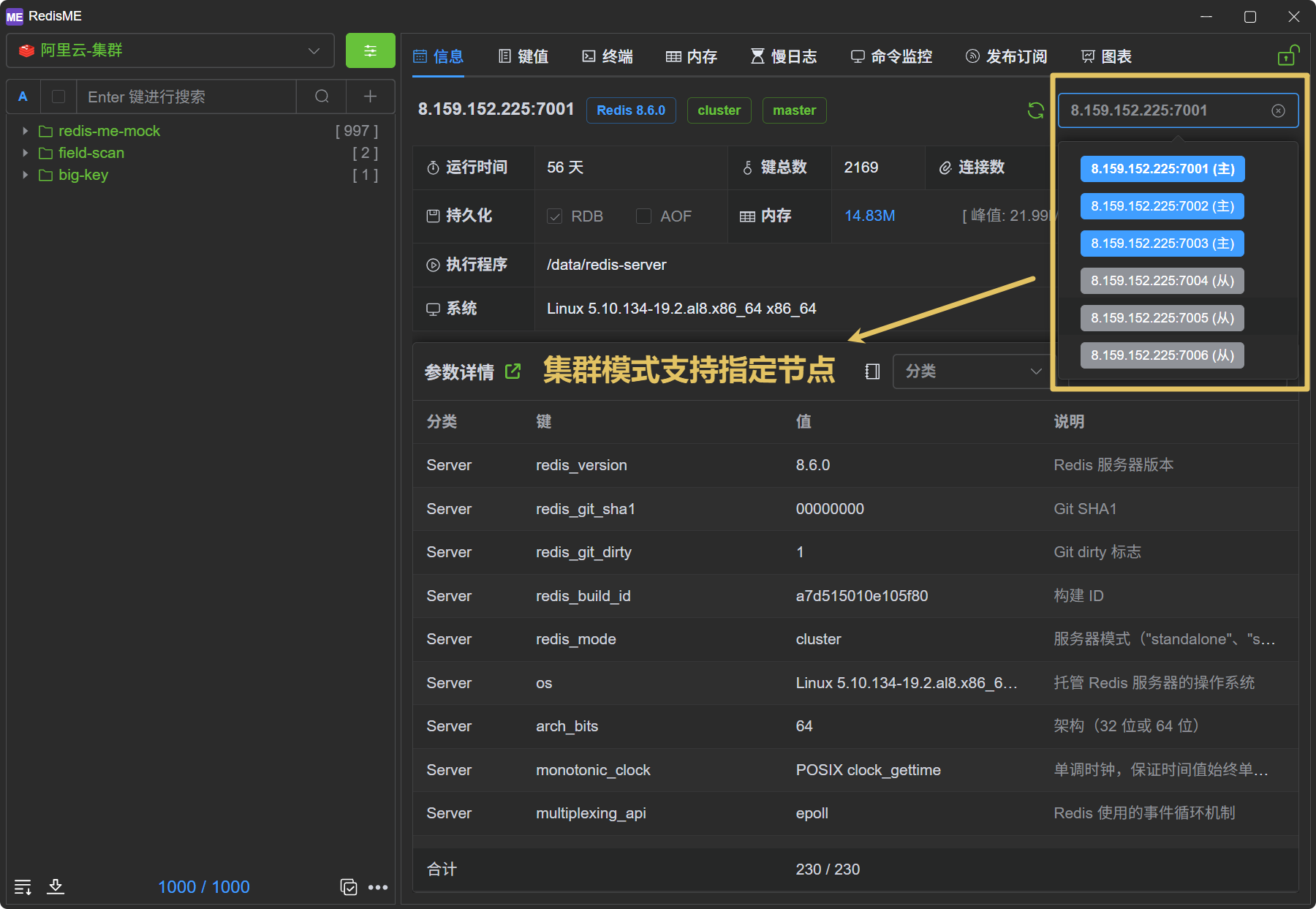Select the big-key folder
1316x909 pixels.
(83, 175)
